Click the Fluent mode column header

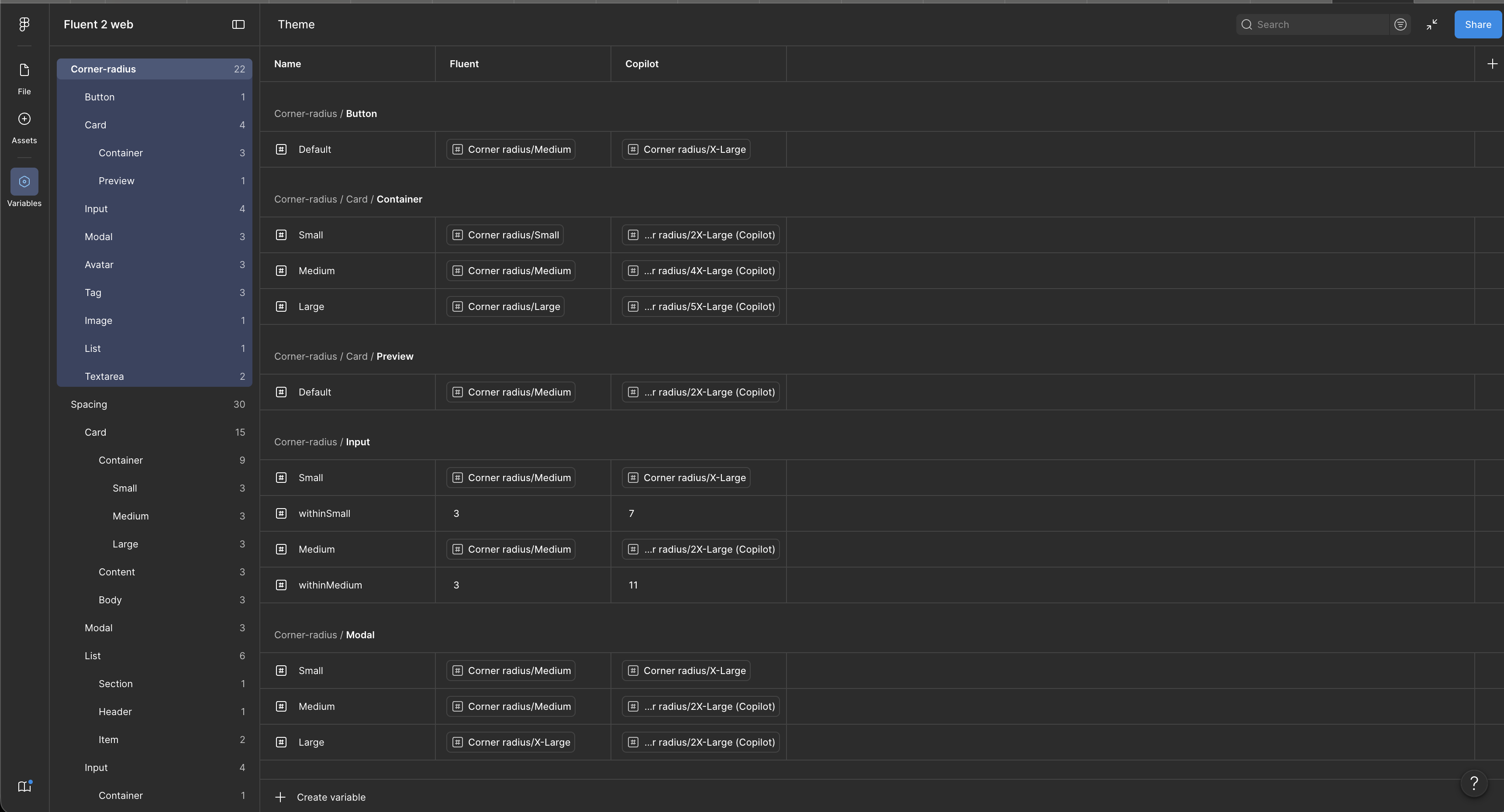(x=523, y=64)
